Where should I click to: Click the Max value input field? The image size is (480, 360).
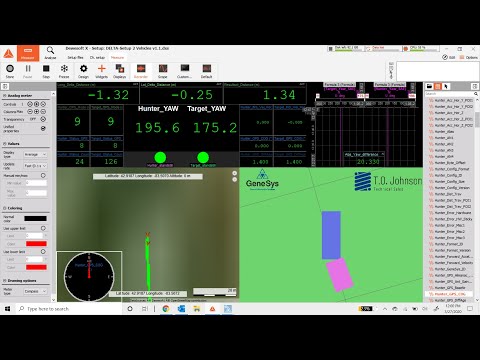[36, 193]
